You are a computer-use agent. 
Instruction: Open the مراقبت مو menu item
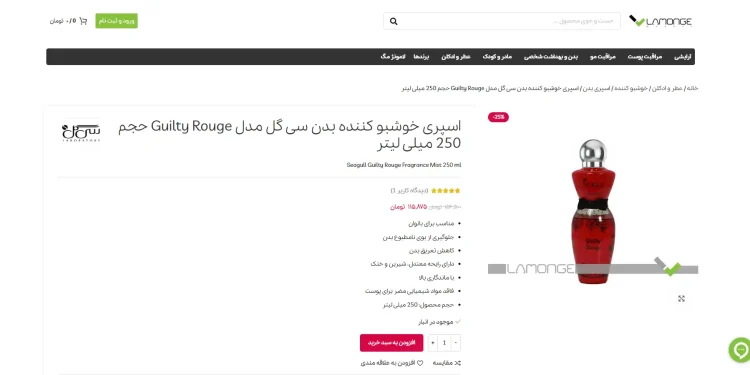[x=603, y=56]
